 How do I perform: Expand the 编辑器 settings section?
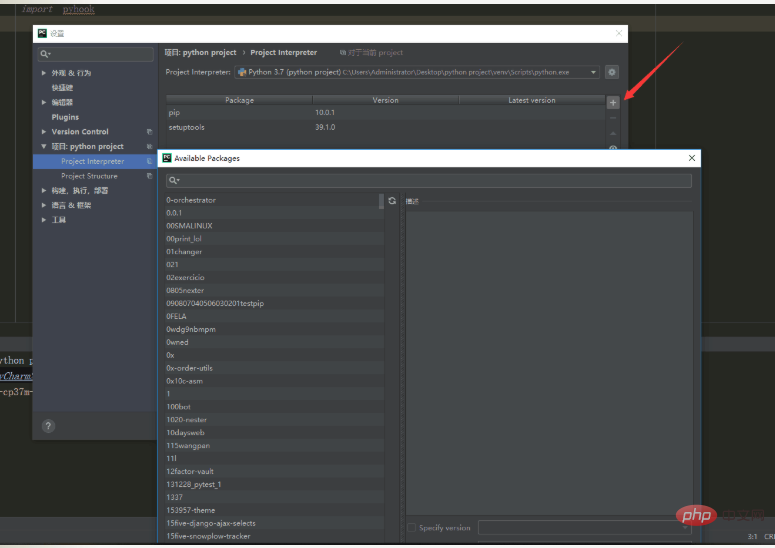click(x=44, y=102)
